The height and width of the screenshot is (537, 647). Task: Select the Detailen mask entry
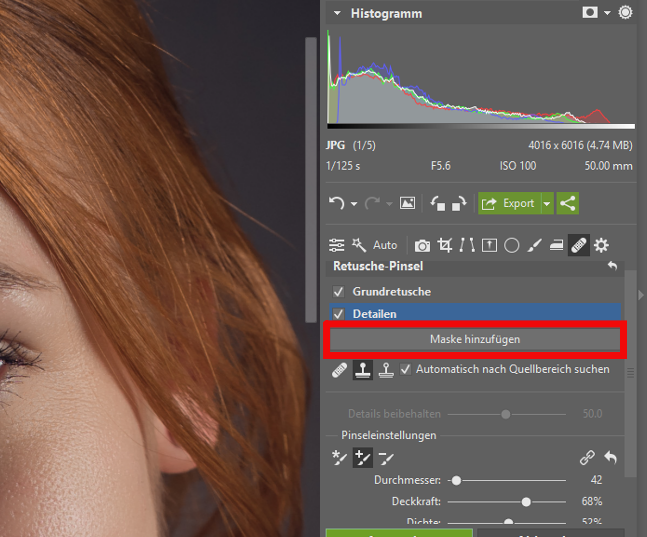475,313
